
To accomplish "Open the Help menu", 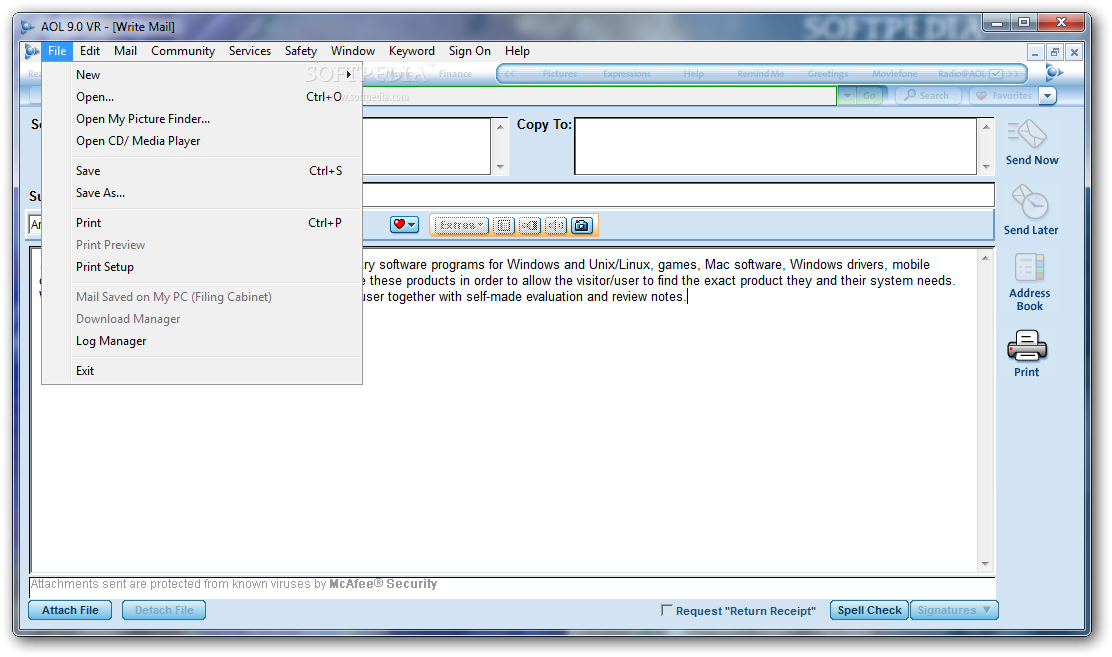I will point(517,51).
